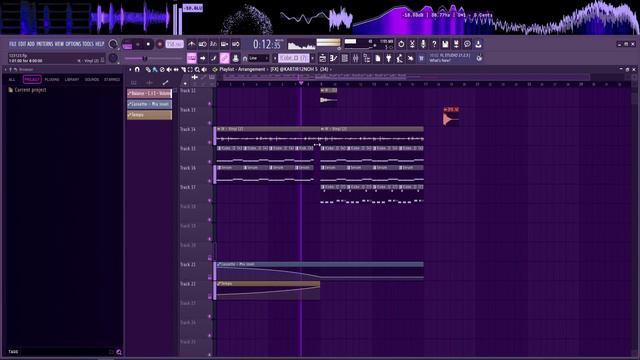
Task: Click the record button
Action: point(160,44)
